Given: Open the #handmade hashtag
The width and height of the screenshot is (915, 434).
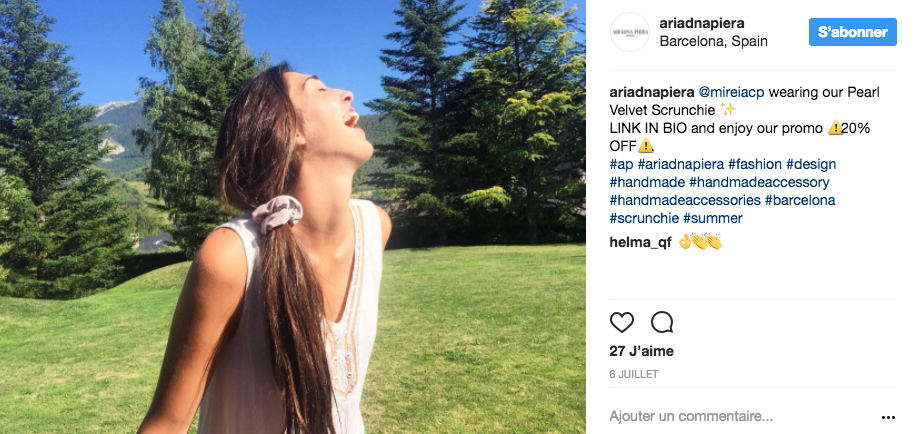Looking at the screenshot, I should pyautogui.click(x=647, y=182).
